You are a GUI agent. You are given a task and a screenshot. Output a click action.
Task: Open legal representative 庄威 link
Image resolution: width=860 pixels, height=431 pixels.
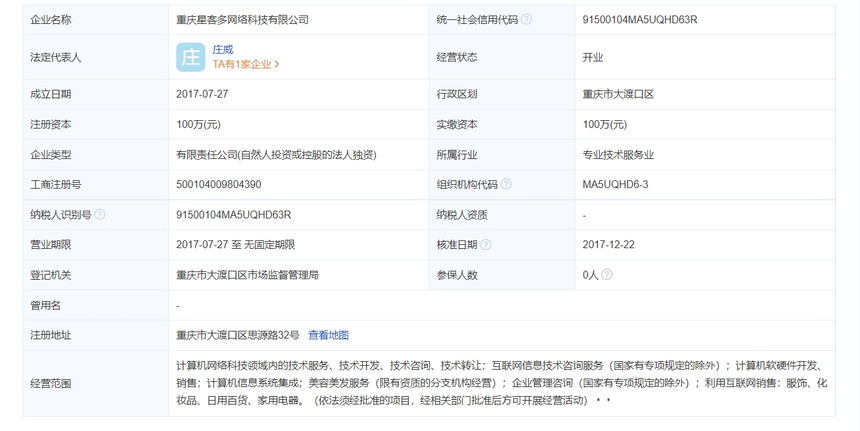(x=223, y=50)
